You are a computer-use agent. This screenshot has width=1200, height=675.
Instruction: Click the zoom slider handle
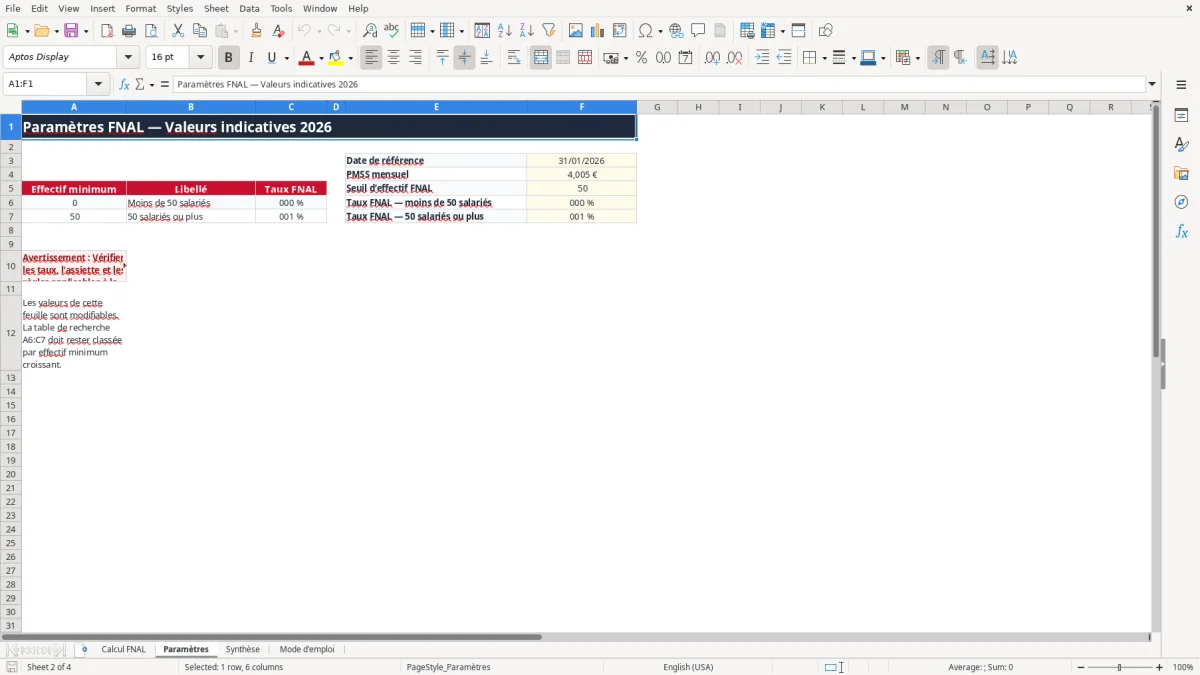1120,667
